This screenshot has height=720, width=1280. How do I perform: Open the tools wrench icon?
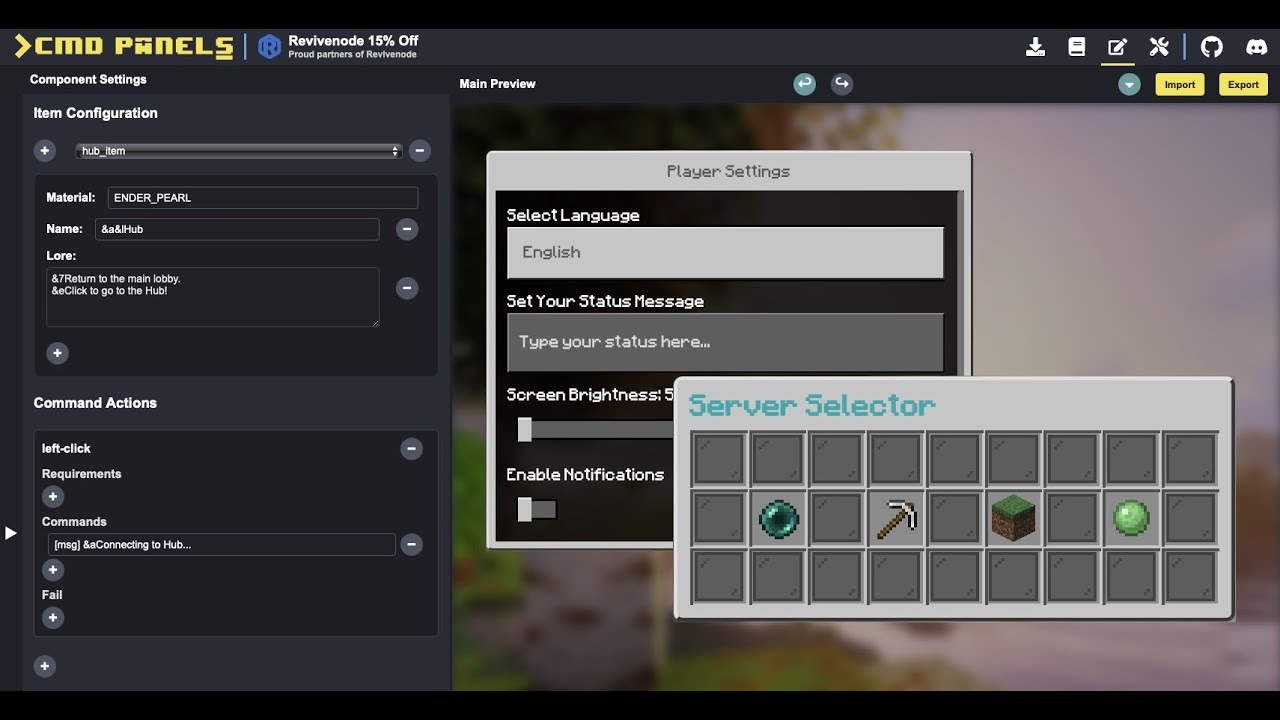1159,47
